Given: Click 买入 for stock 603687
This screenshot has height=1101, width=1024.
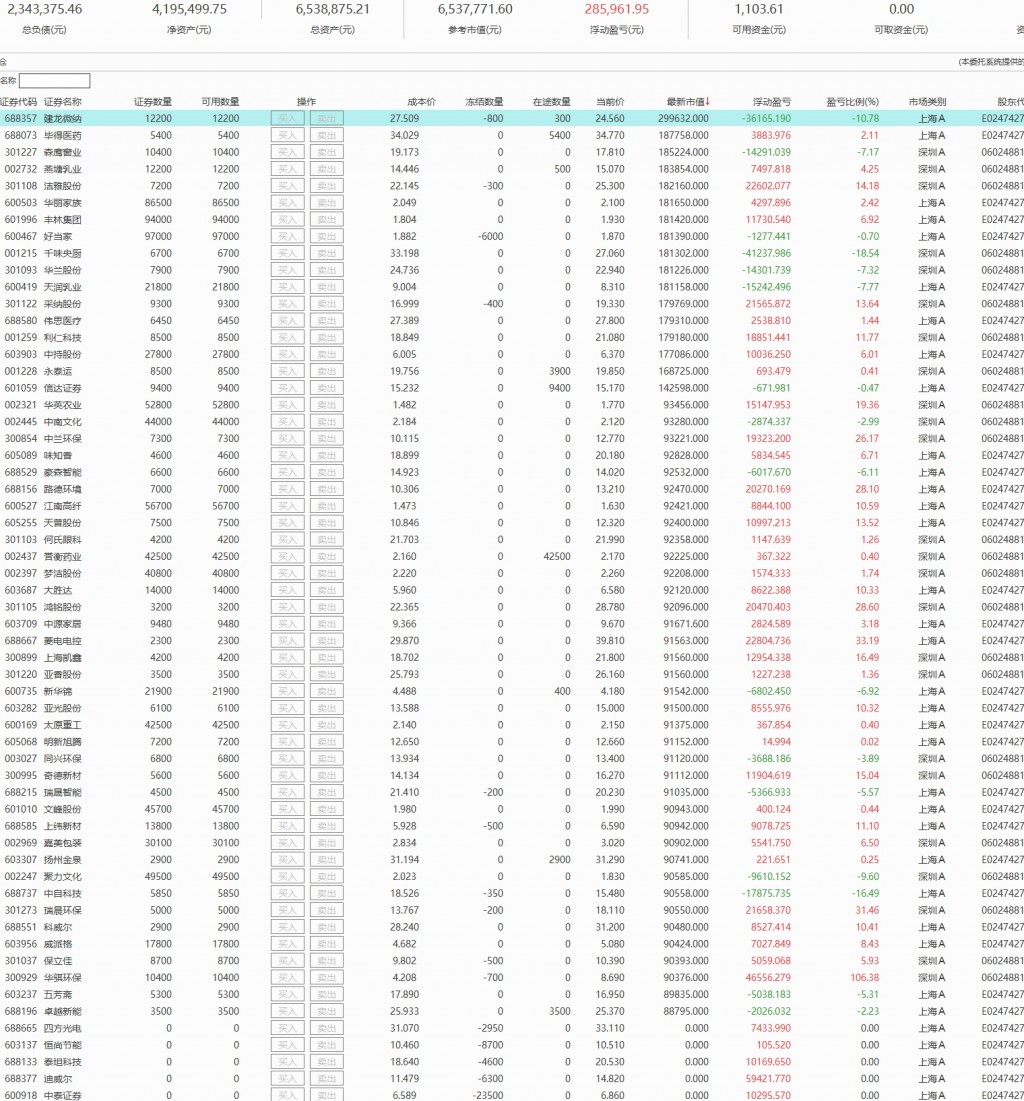Looking at the screenshot, I should tap(288, 591).
